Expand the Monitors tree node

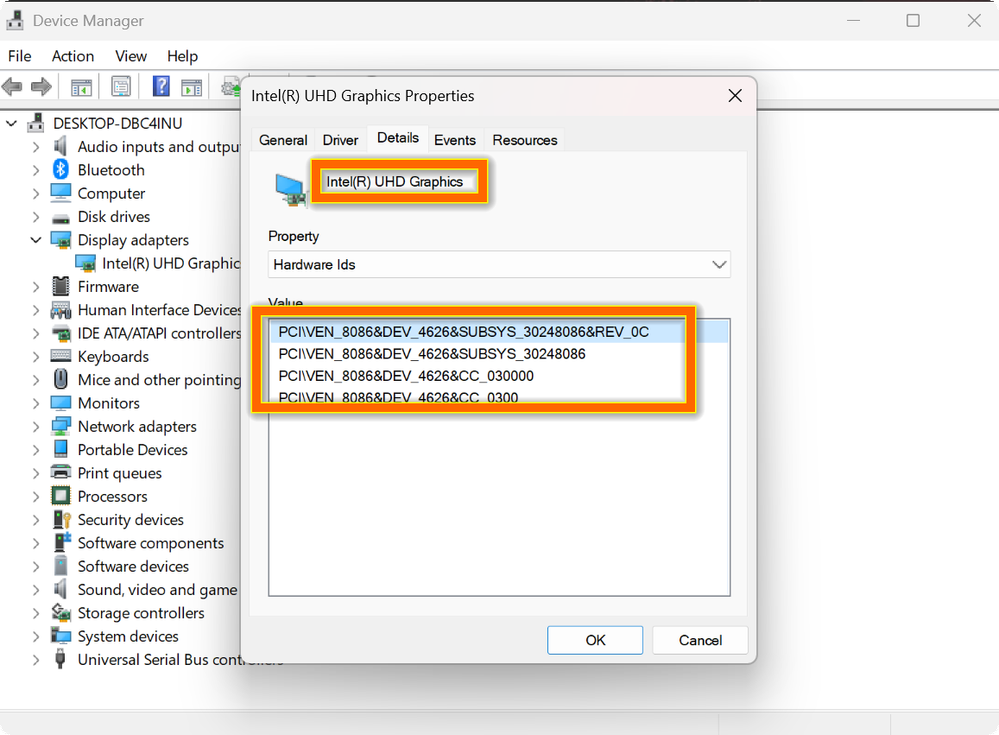pos(36,403)
